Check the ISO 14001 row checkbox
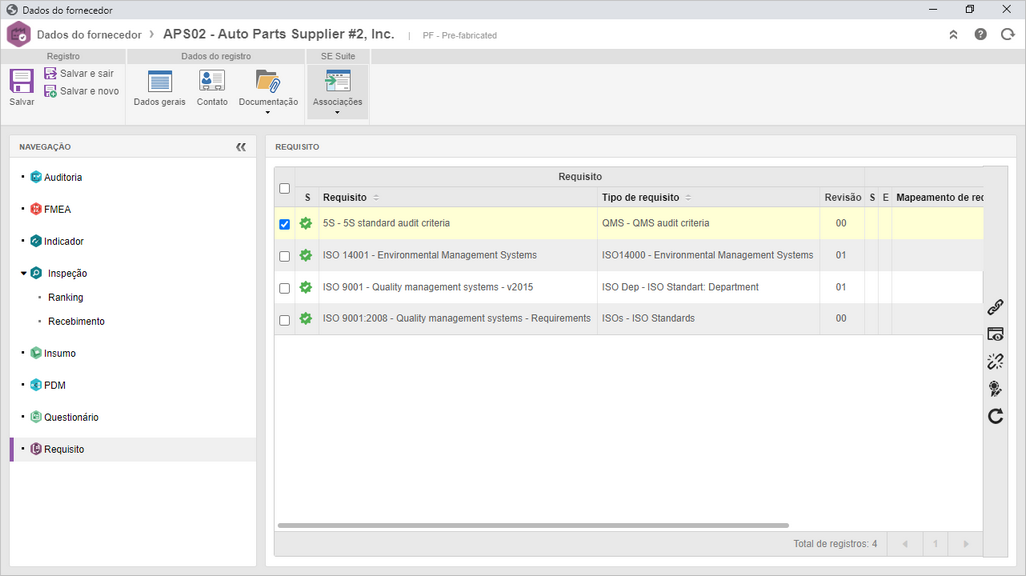The height and width of the screenshot is (576, 1026). [x=285, y=256]
